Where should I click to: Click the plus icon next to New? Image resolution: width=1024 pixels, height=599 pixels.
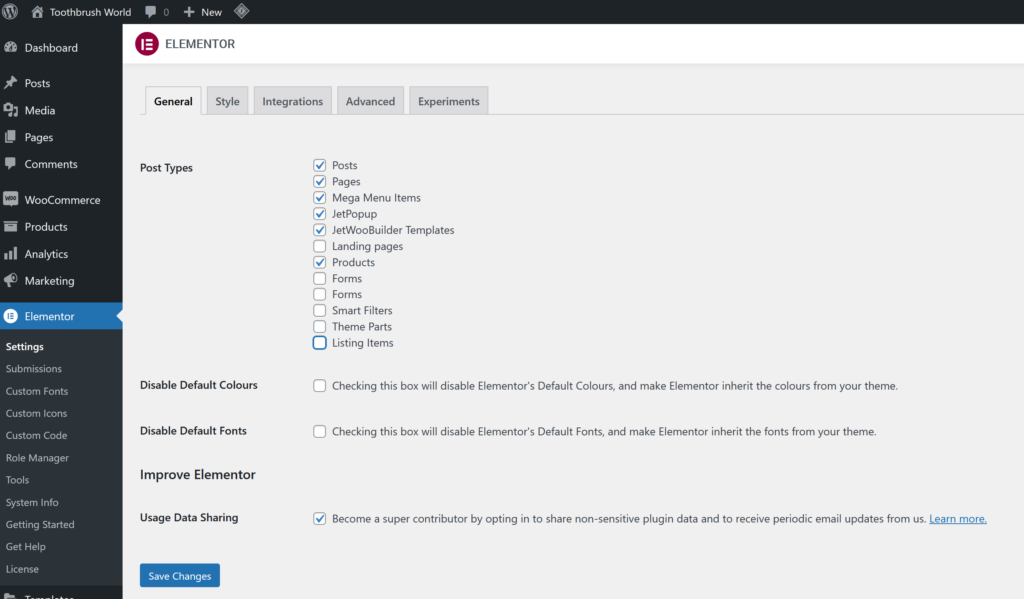pos(189,12)
